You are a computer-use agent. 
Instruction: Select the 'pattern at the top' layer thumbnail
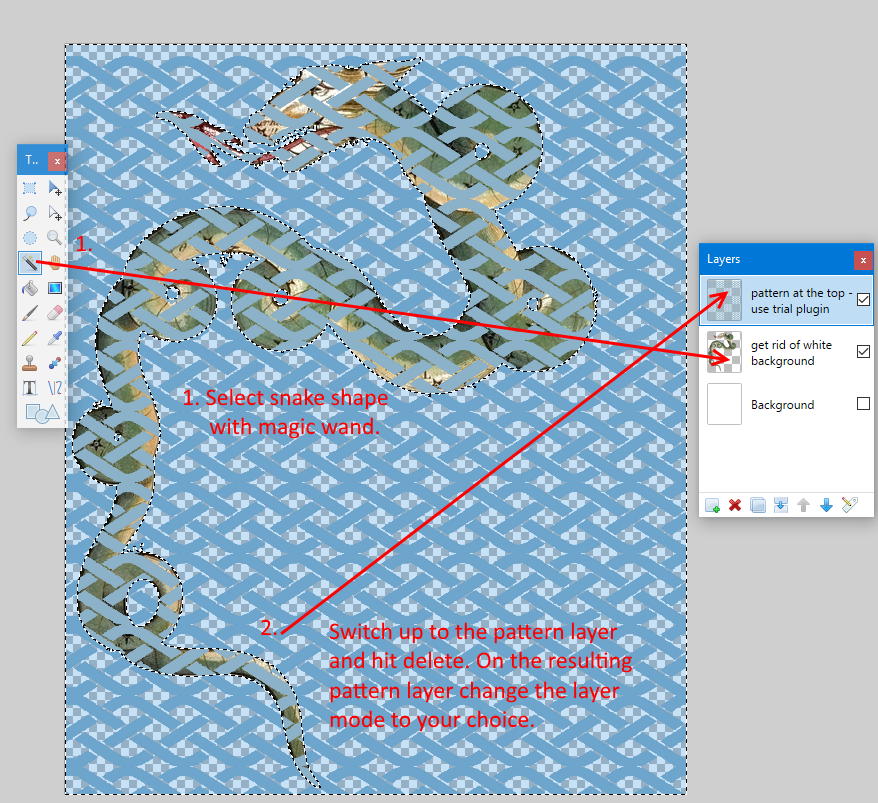click(724, 300)
